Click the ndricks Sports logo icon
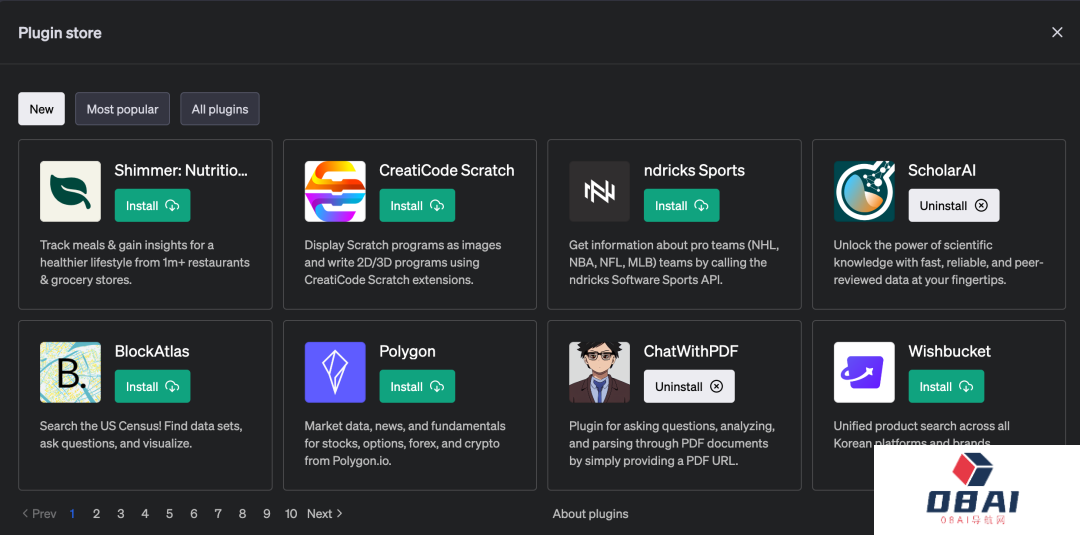 click(599, 191)
